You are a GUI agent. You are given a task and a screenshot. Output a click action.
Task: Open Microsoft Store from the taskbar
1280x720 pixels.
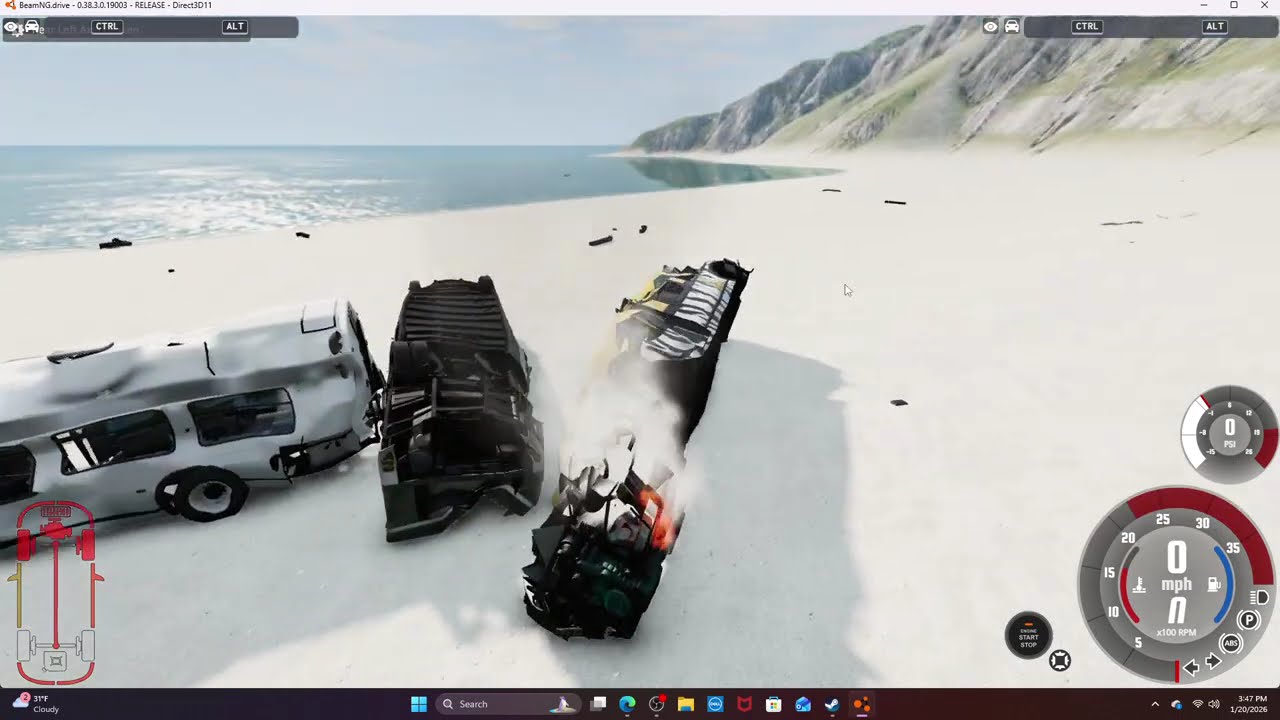click(x=773, y=704)
